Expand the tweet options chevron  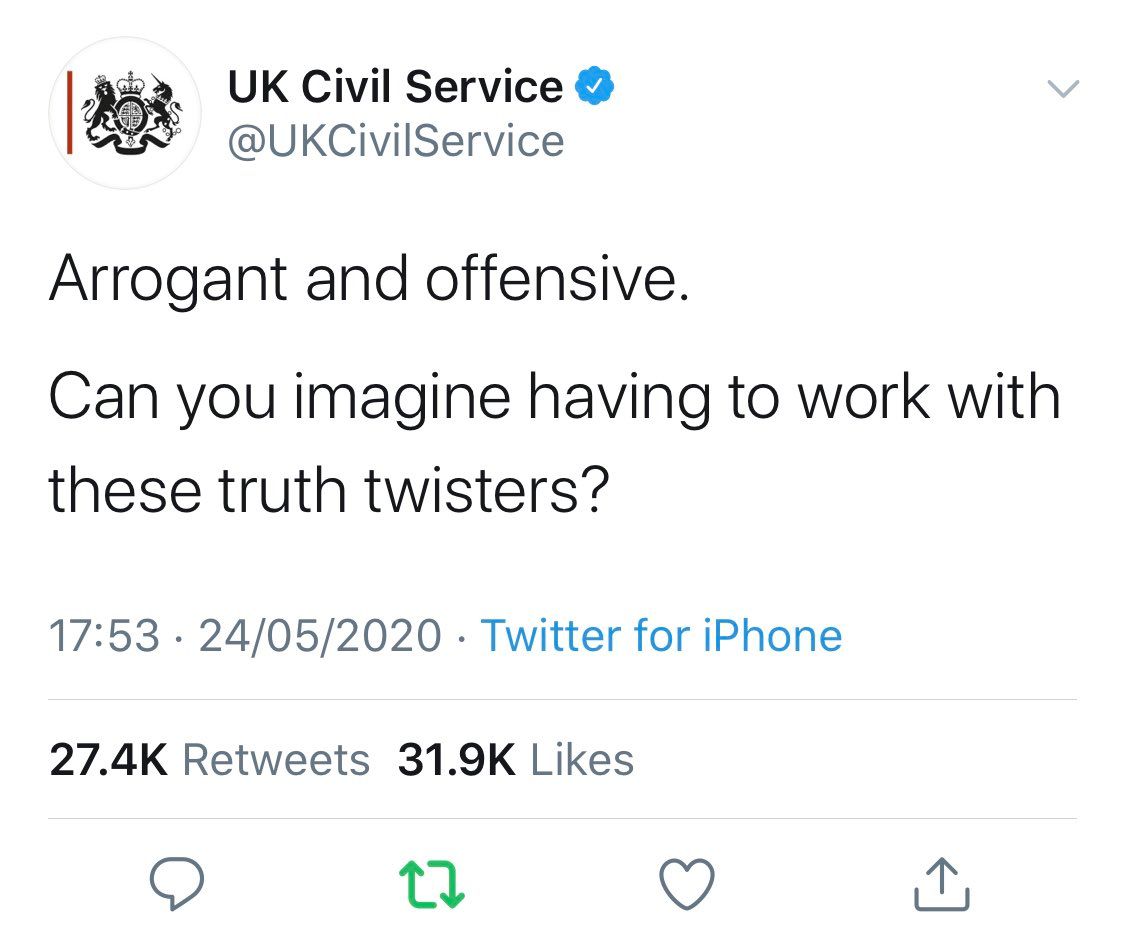pyautogui.click(x=1063, y=89)
